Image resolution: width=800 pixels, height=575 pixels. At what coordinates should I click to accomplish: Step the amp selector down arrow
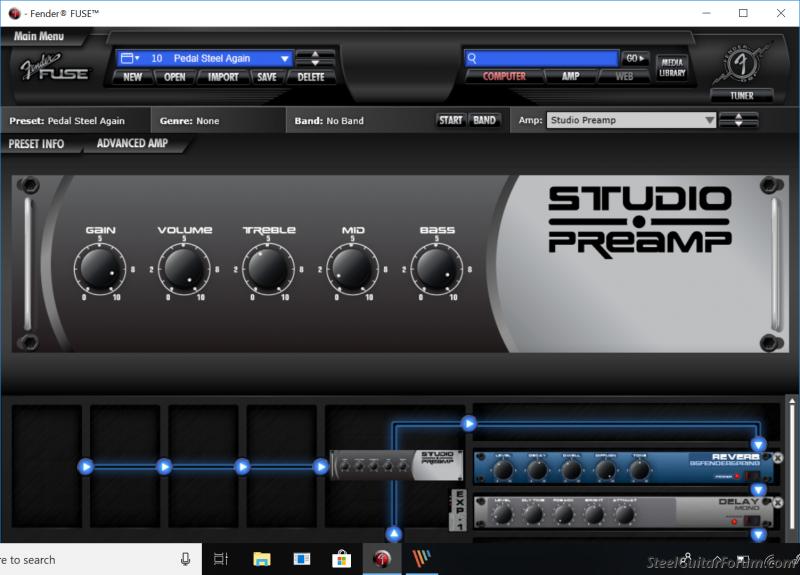[738, 124]
